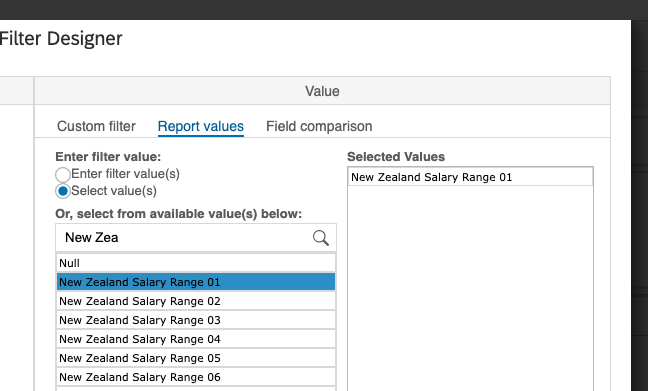Select New Zealand Salary Range 02
This screenshot has height=391, width=648.
196,301
